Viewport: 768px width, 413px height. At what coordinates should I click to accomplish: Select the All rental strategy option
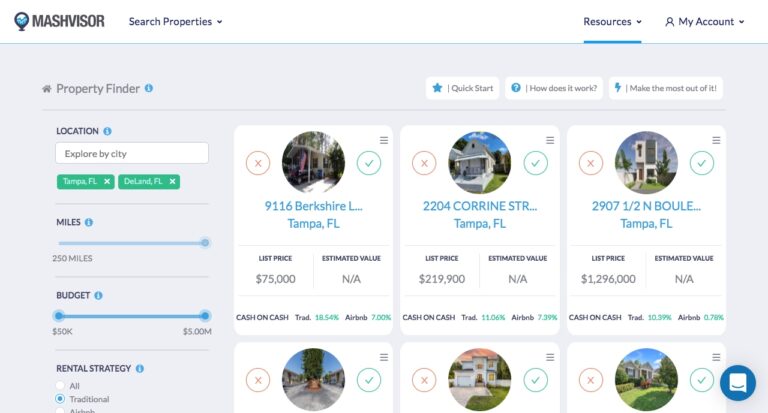point(61,385)
